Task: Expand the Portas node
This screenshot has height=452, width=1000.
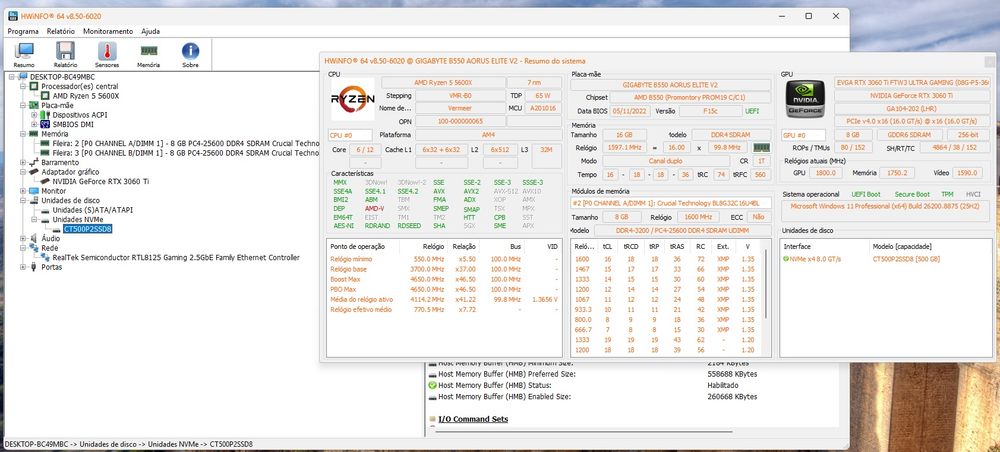Action: click(23, 267)
